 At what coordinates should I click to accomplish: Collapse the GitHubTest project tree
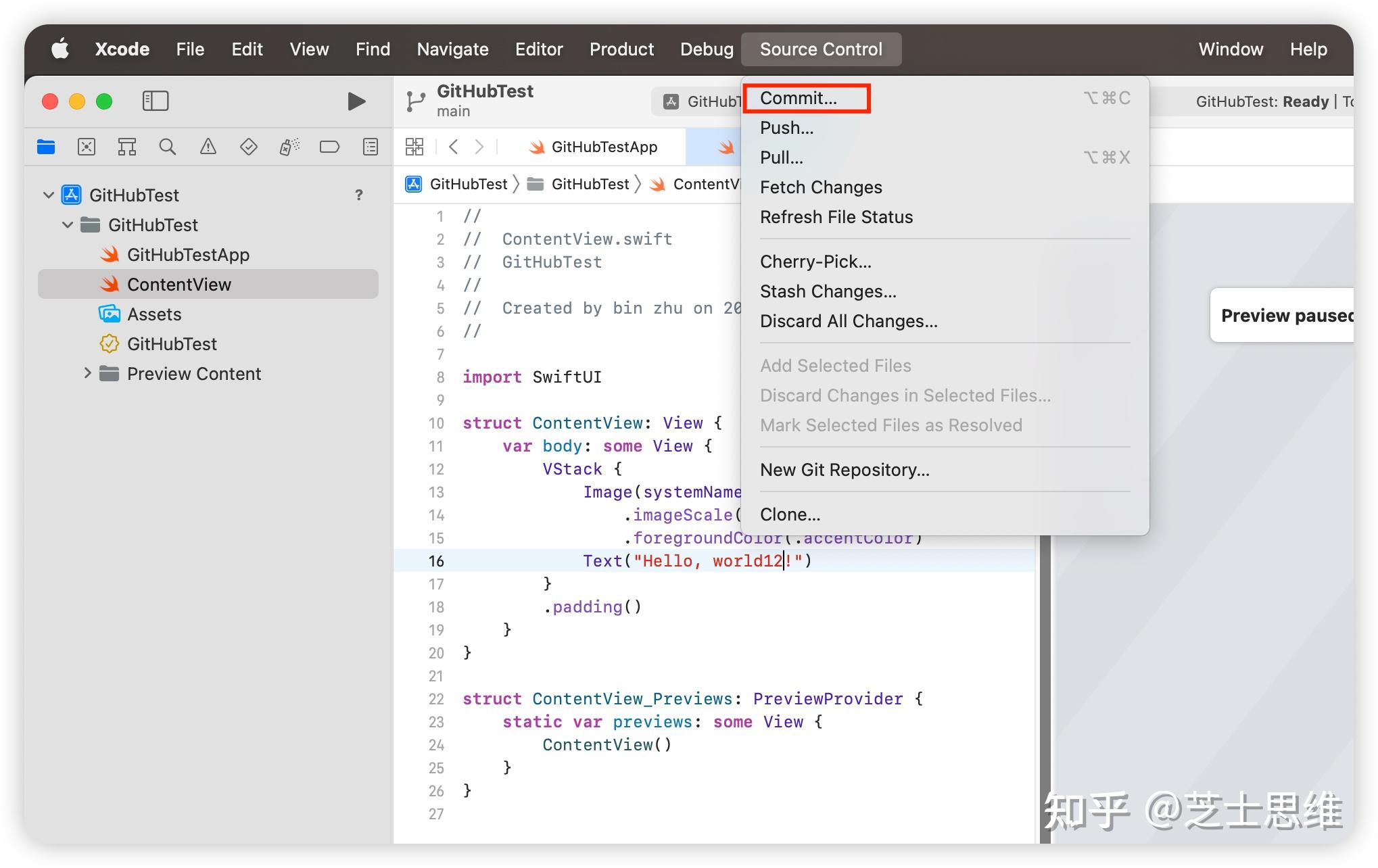(49, 195)
